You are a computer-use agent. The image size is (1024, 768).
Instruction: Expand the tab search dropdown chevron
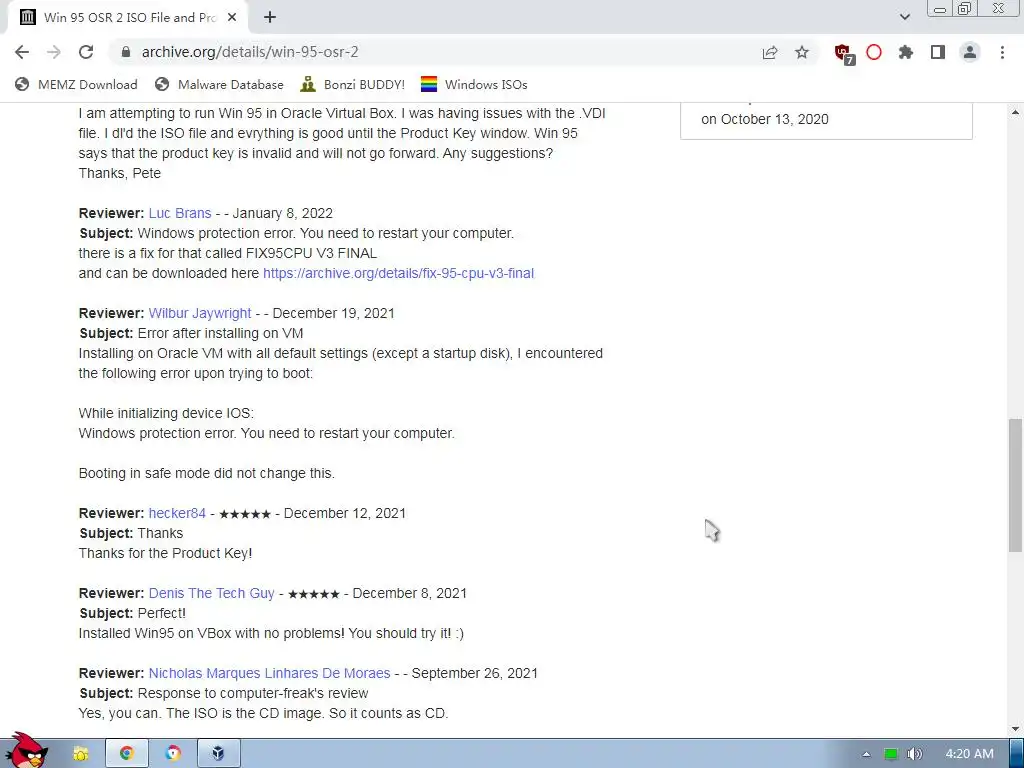(x=904, y=17)
